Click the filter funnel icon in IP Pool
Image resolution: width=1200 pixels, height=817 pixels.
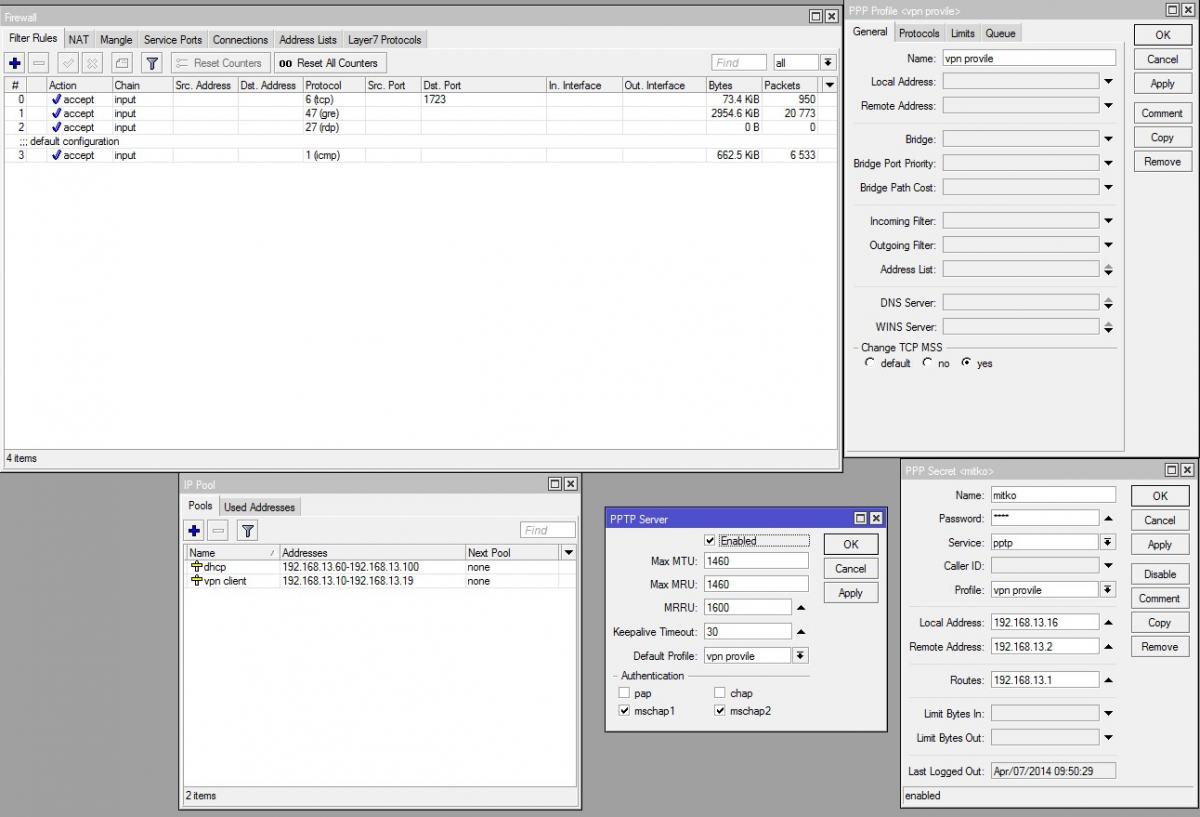click(x=247, y=530)
